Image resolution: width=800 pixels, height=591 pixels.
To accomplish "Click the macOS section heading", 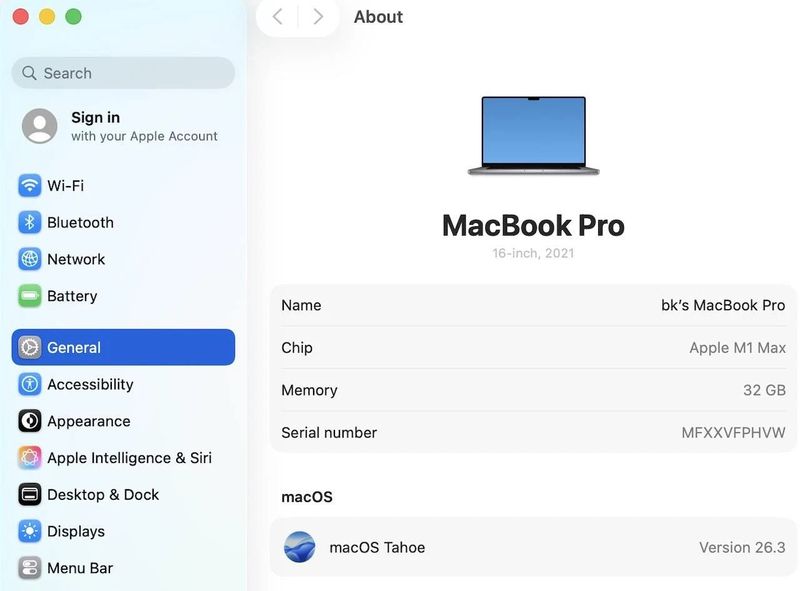I will pos(307,497).
